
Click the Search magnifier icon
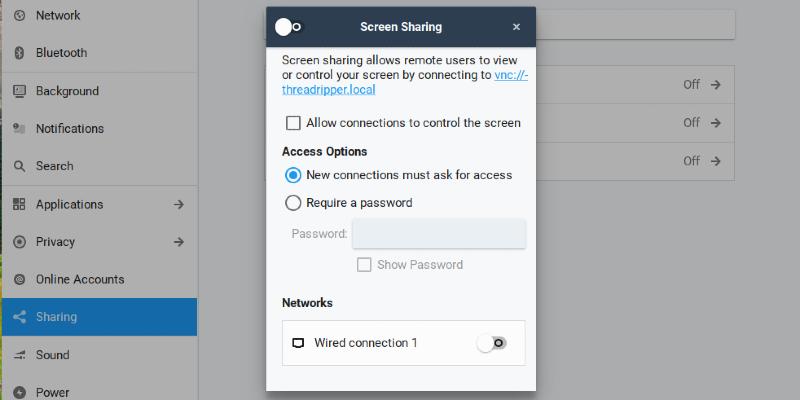[x=19, y=166]
